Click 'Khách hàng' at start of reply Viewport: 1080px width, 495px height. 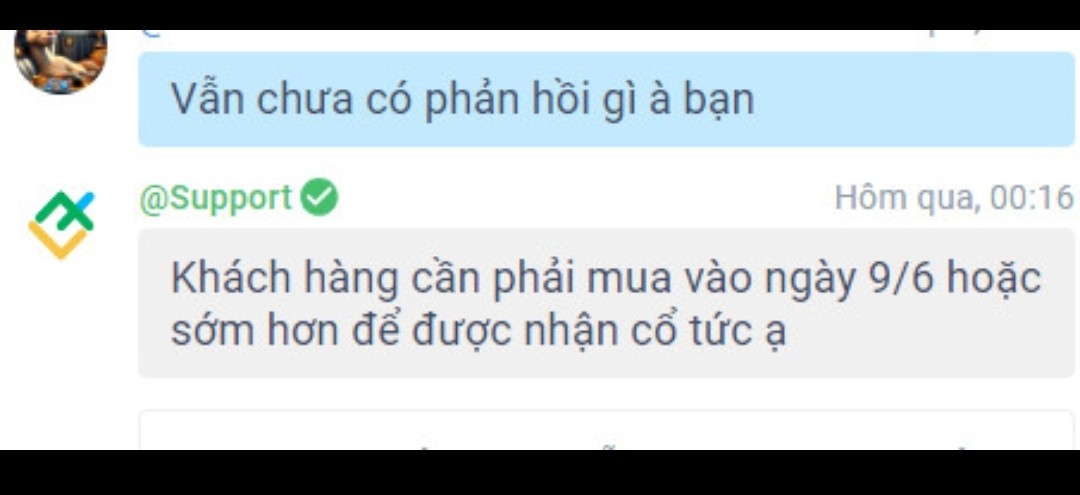[x=285, y=279]
